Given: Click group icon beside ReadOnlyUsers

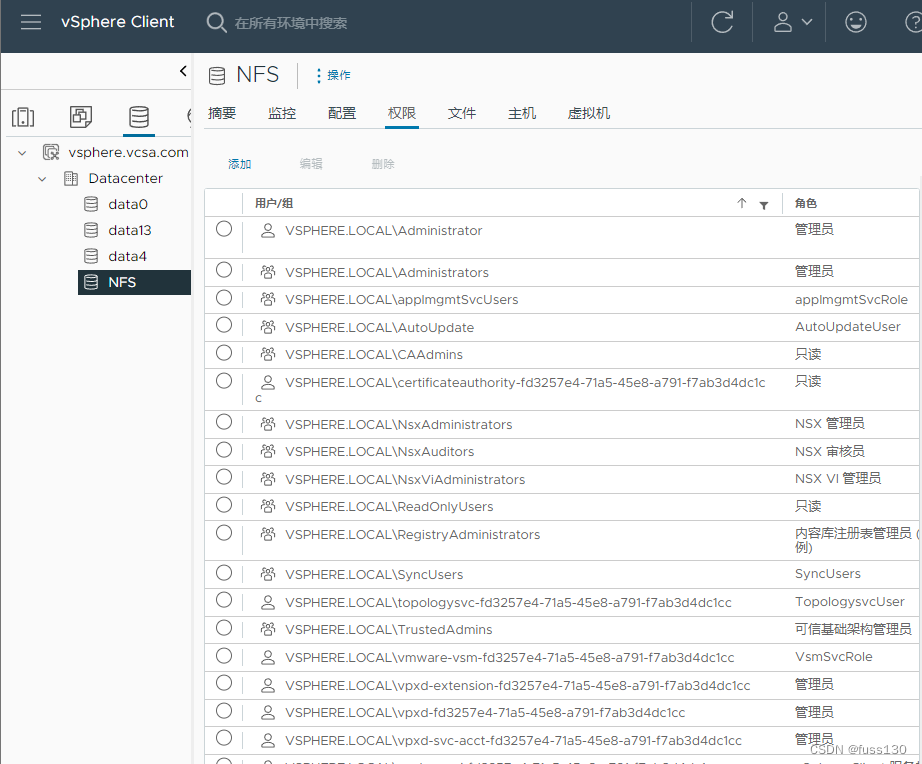Looking at the screenshot, I should pos(268,506).
